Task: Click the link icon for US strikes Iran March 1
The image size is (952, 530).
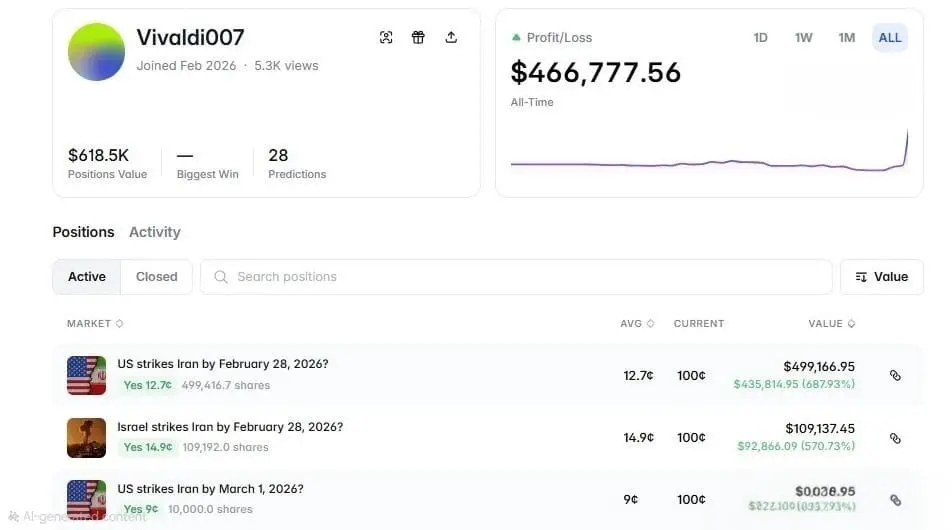Action: pyautogui.click(x=895, y=500)
